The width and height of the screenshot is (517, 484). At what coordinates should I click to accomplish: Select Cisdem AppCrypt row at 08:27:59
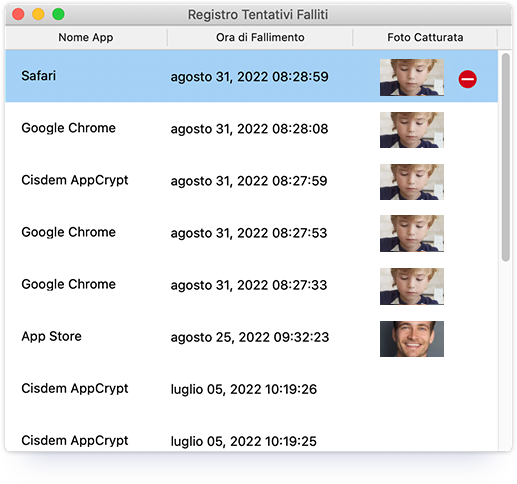252,181
